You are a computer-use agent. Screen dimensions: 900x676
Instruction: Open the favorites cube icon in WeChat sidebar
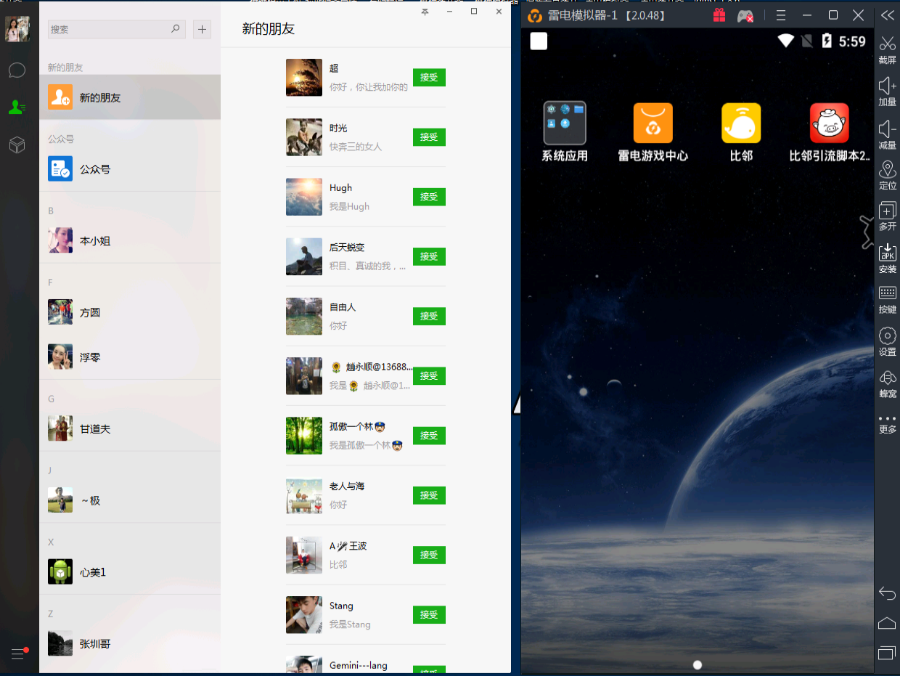tap(17, 145)
